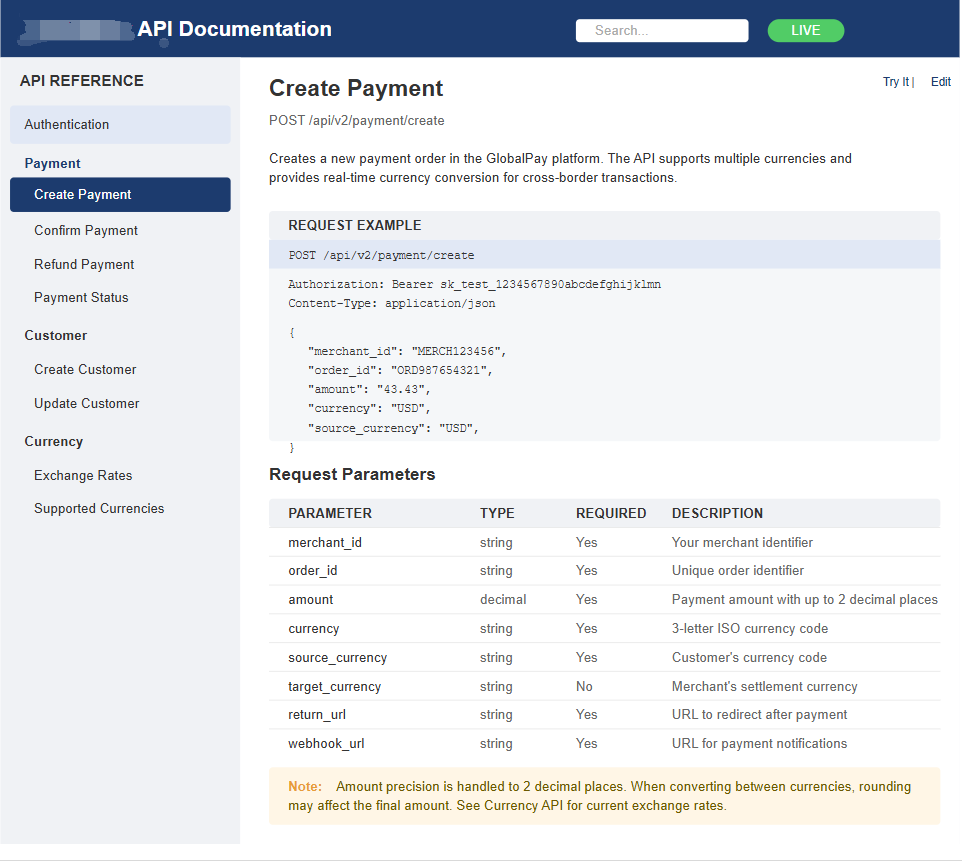Click the webhook_url parameter name
The width and height of the screenshot is (962, 861).
click(x=326, y=743)
